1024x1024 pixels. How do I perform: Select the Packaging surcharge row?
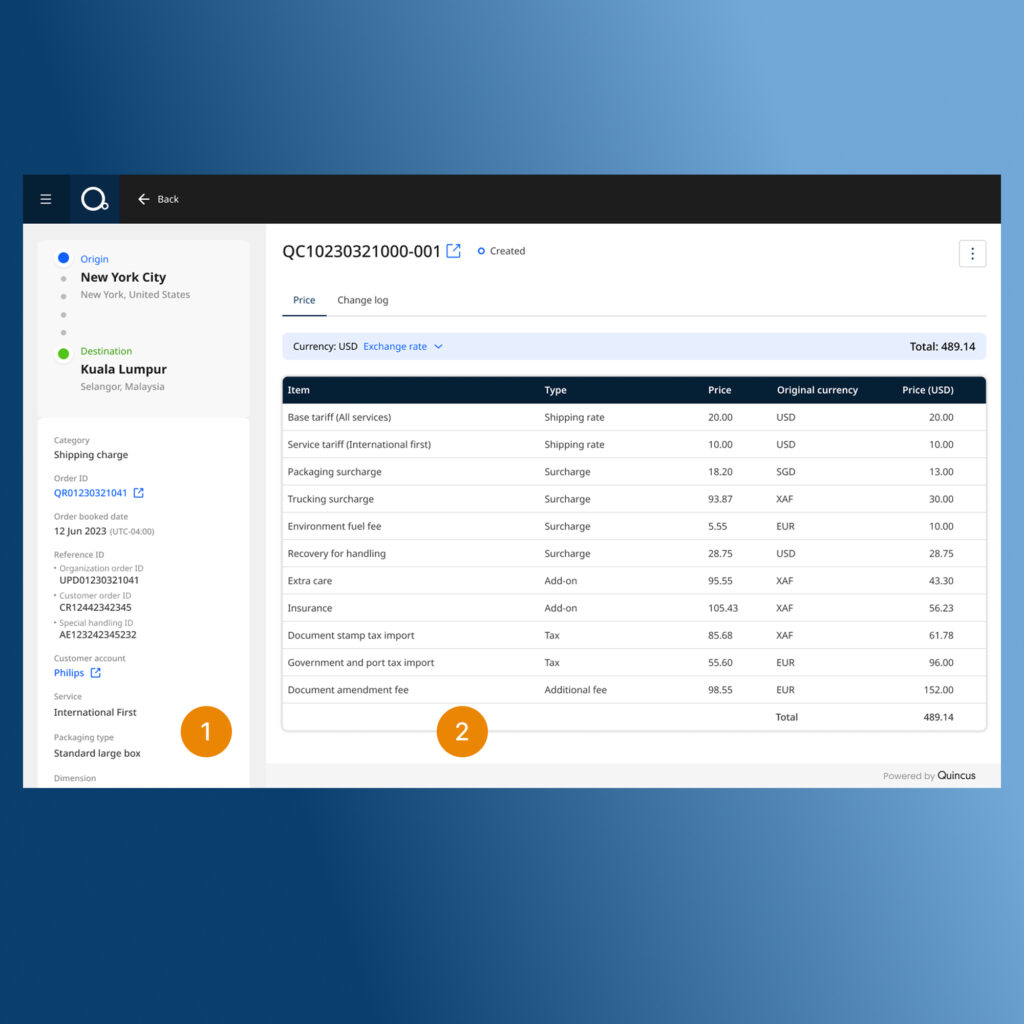(633, 472)
